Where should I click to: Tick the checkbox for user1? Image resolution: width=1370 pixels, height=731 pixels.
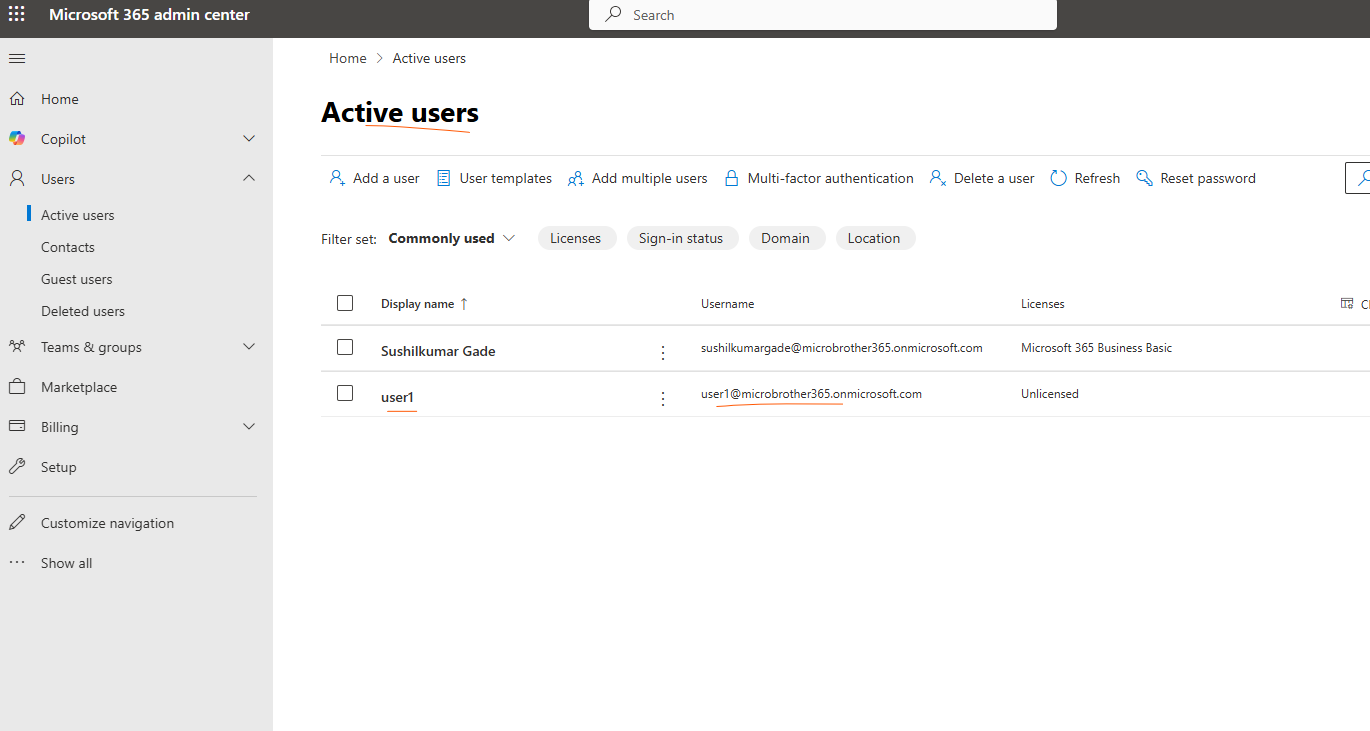pos(345,393)
